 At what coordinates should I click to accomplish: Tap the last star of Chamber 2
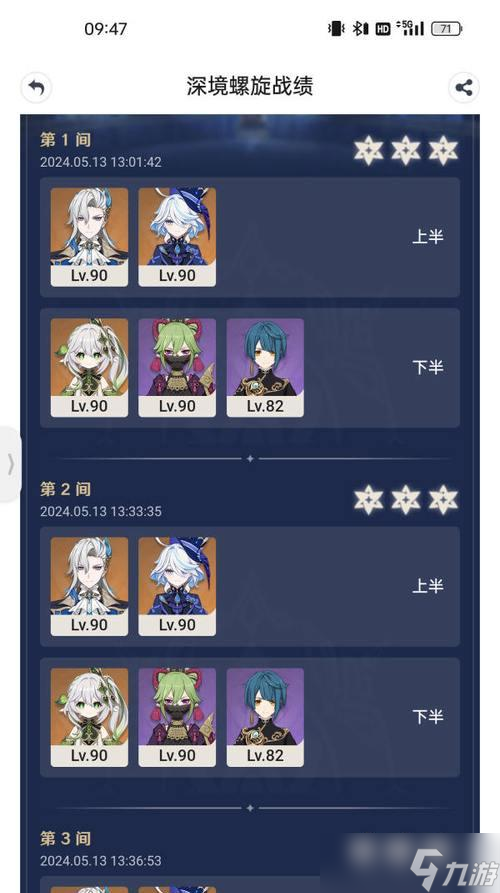444,500
